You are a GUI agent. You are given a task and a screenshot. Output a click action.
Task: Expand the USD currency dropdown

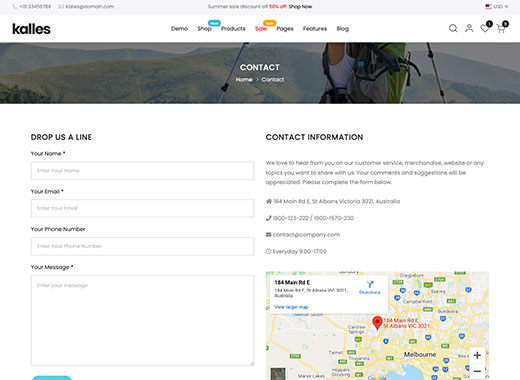pos(497,6)
